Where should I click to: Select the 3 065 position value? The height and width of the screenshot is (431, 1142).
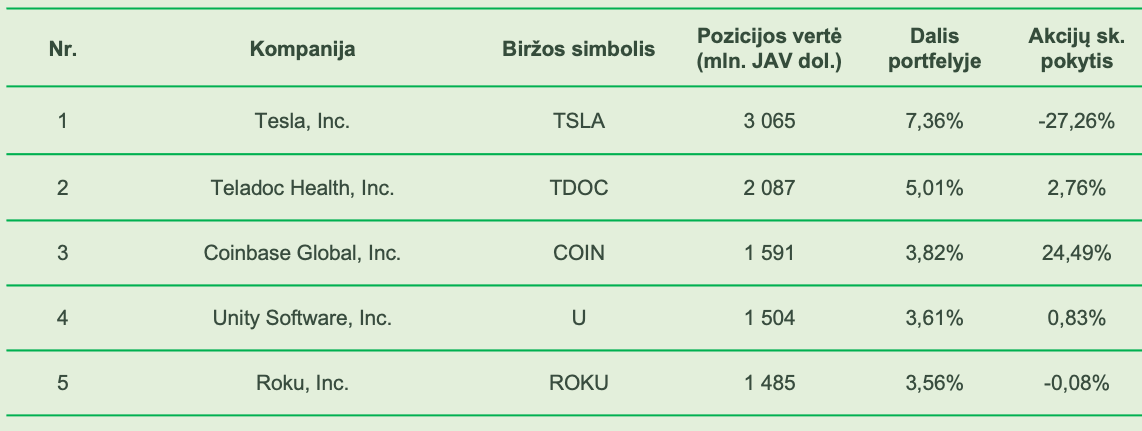[769, 121]
